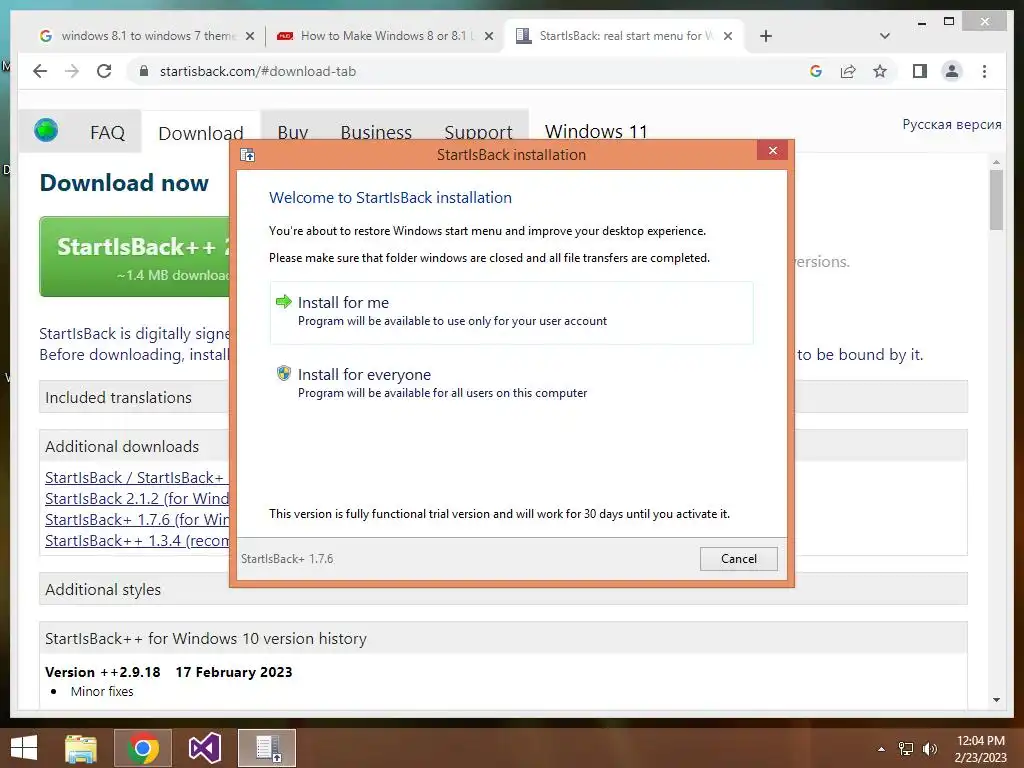
Task: Select the StartIsBack browser tab
Action: [x=624, y=36]
